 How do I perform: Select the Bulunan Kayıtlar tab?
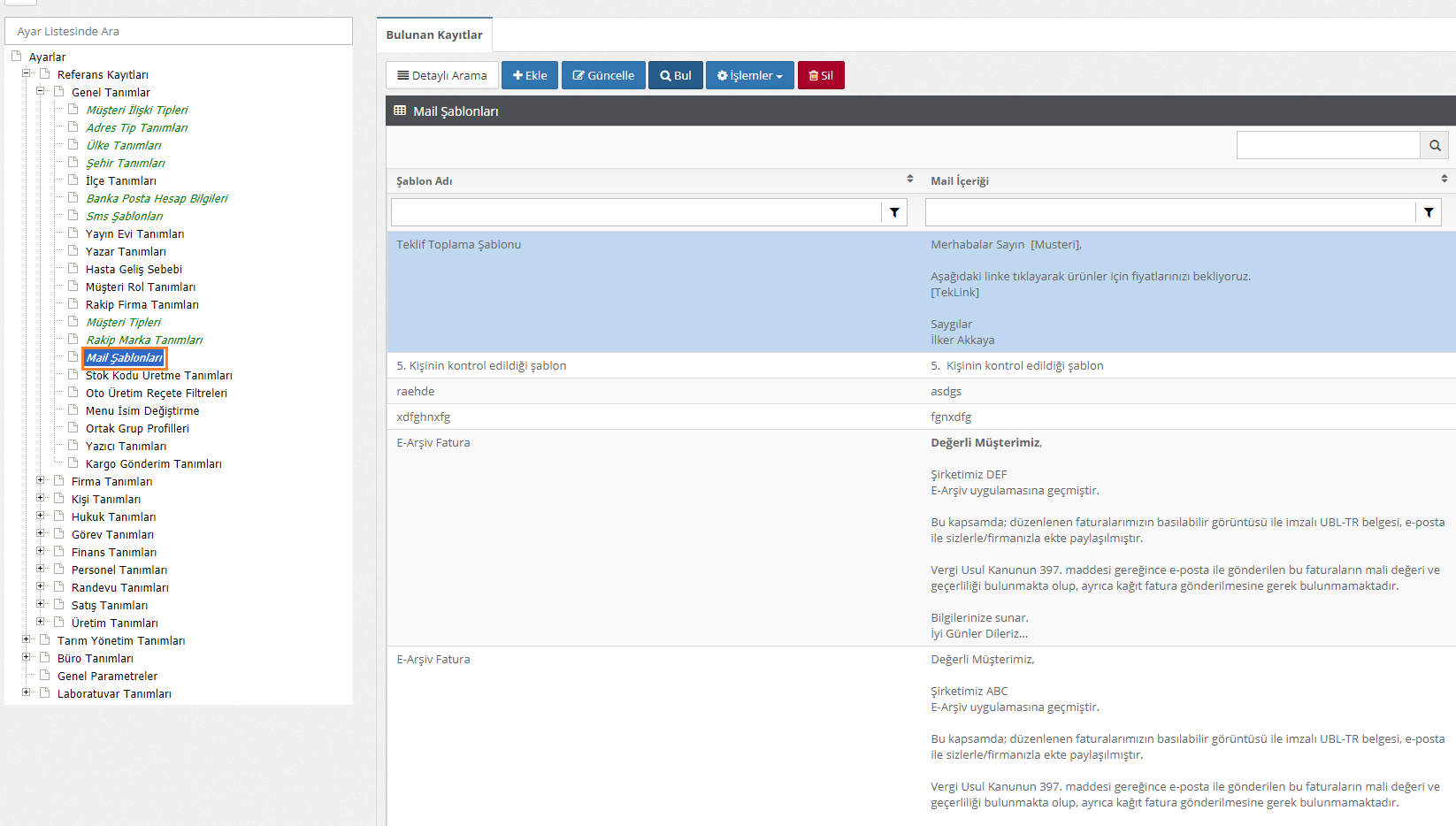tap(434, 35)
